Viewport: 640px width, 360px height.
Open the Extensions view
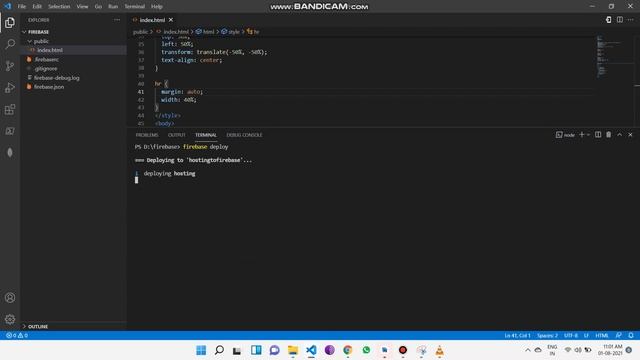[x=10, y=109]
